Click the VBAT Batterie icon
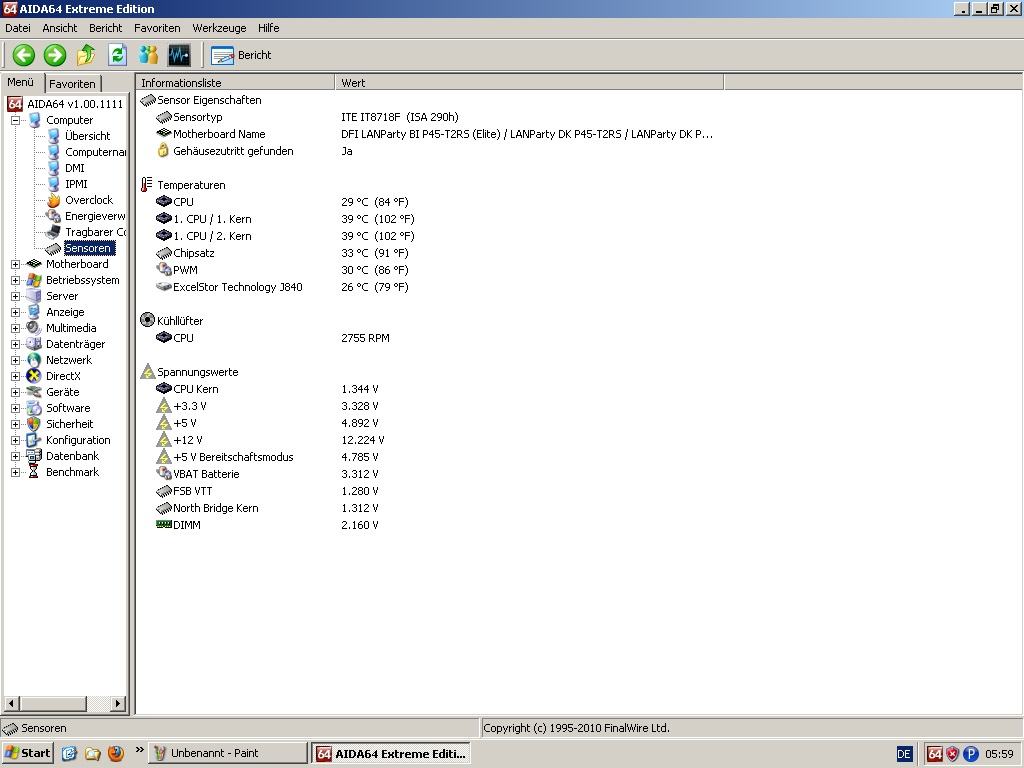This screenshot has height=768, width=1024. (x=163, y=473)
